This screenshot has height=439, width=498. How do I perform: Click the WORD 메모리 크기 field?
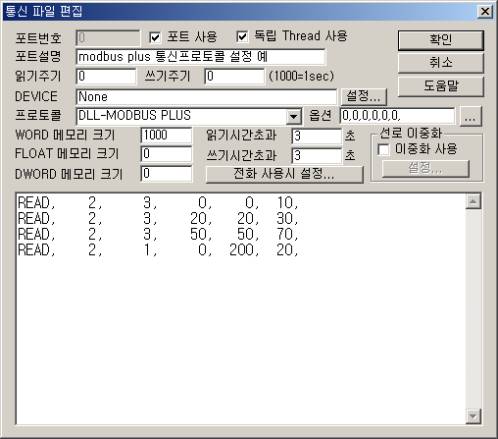[166, 135]
